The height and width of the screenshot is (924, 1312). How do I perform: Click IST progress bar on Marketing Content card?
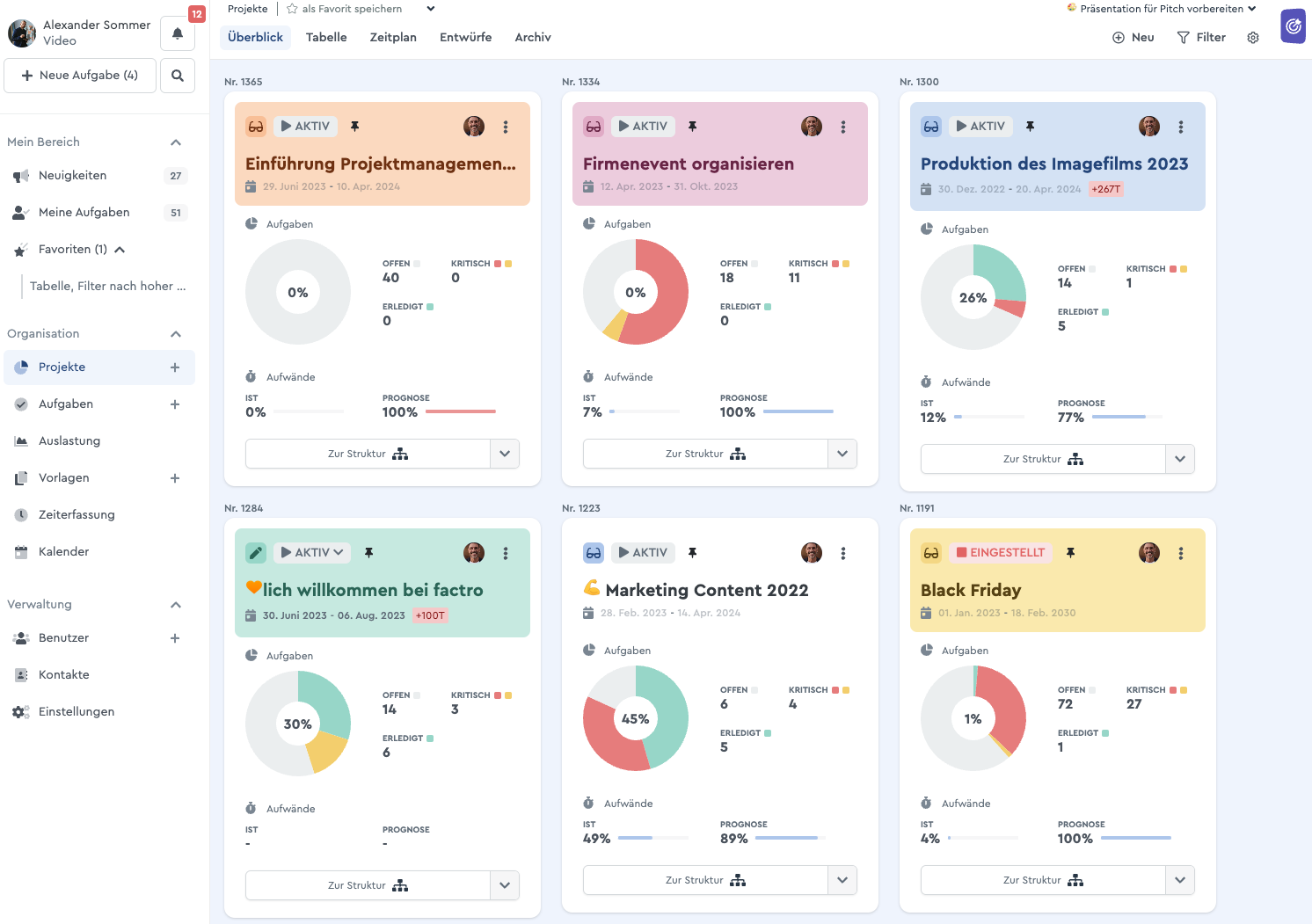pos(653,838)
